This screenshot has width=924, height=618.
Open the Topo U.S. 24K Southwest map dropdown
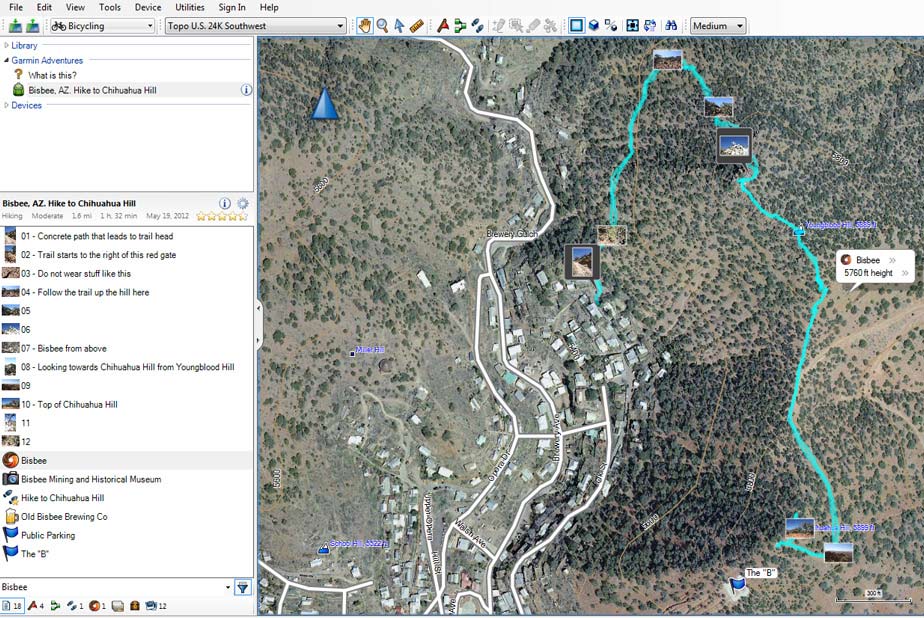[x=255, y=26]
